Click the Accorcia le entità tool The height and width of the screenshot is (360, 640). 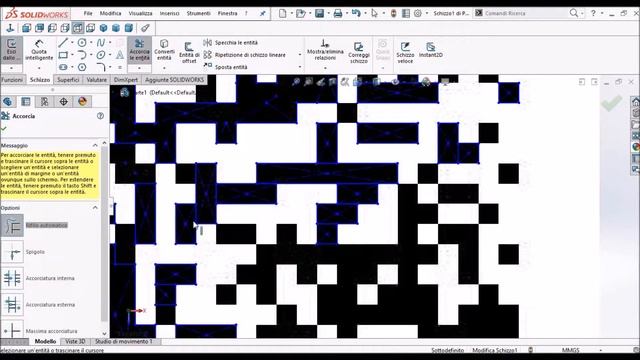pyautogui.click(x=139, y=50)
